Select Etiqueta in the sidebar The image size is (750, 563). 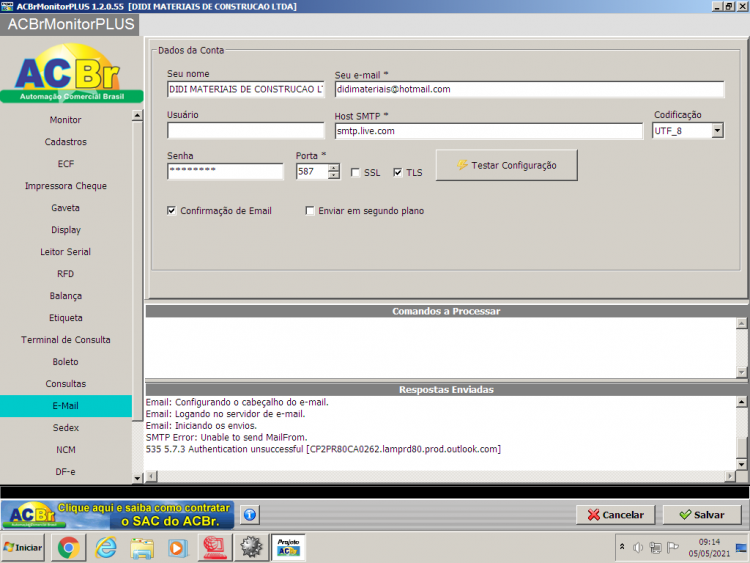[66, 318]
